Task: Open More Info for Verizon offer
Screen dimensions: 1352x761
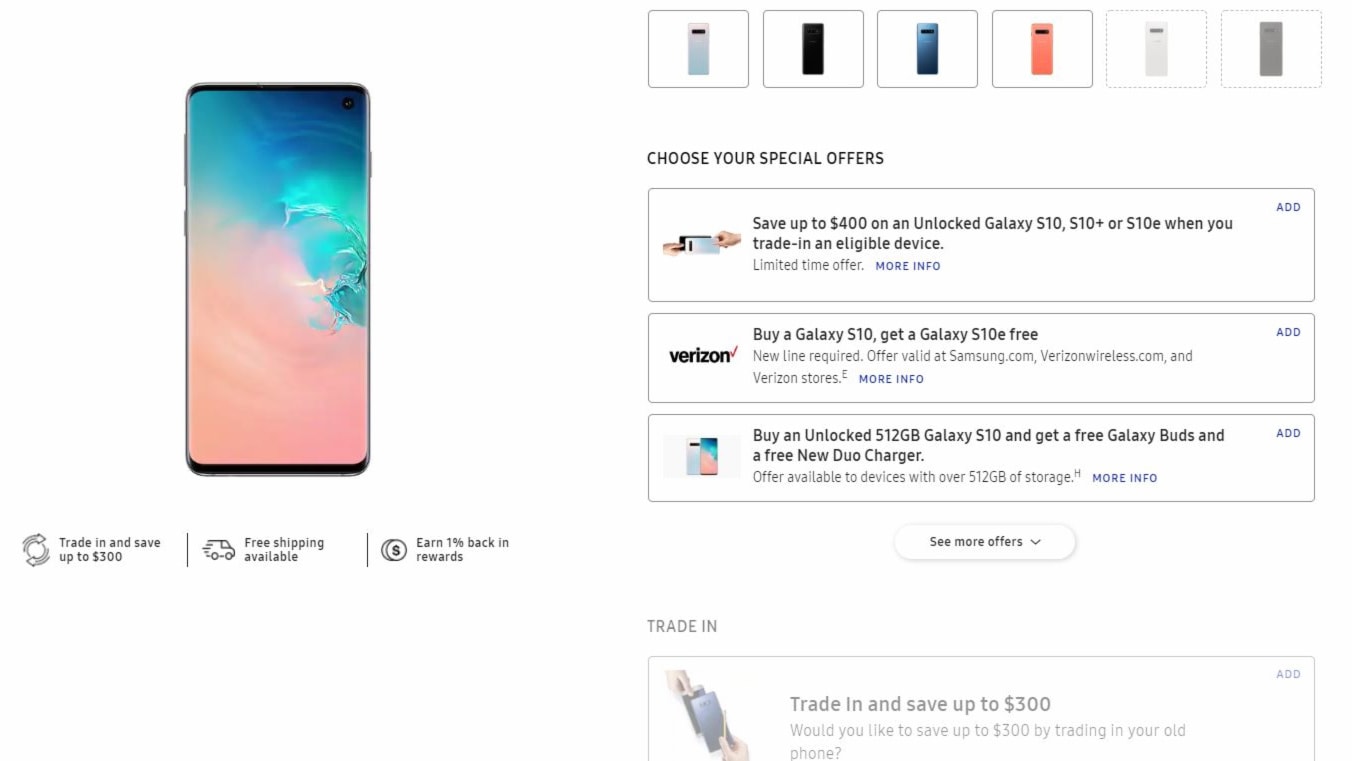Action: click(x=891, y=379)
